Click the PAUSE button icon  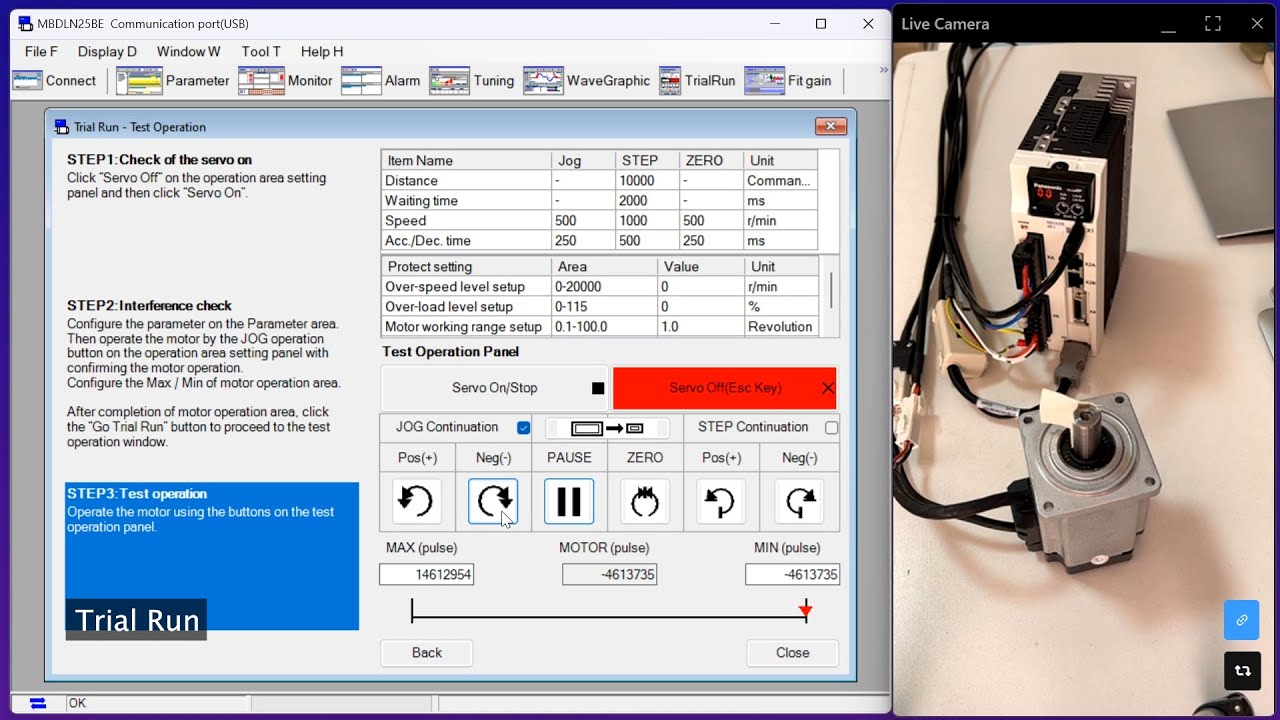569,501
